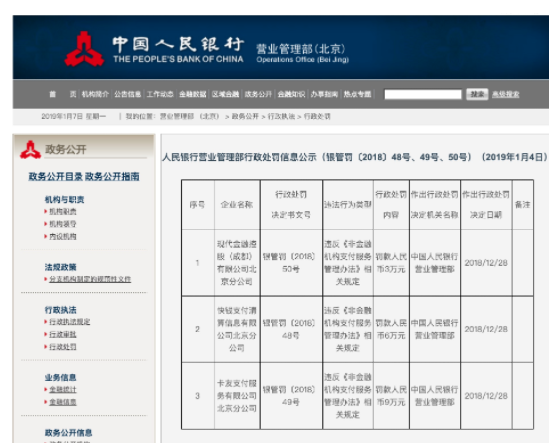Open the 内设机构 sidebar link
Viewport: 551px width, 443px height.
coord(63,236)
